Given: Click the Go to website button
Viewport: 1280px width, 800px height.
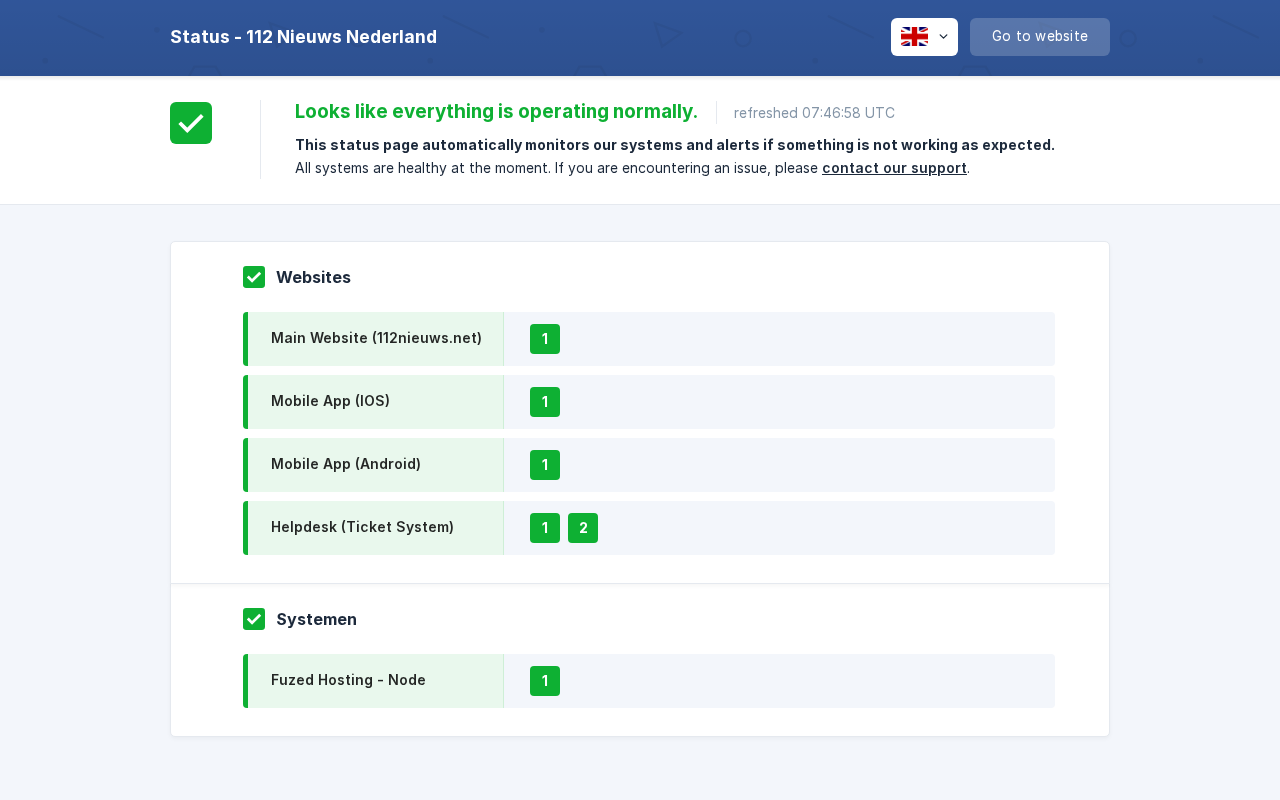Looking at the screenshot, I should (x=1040, y=37).
